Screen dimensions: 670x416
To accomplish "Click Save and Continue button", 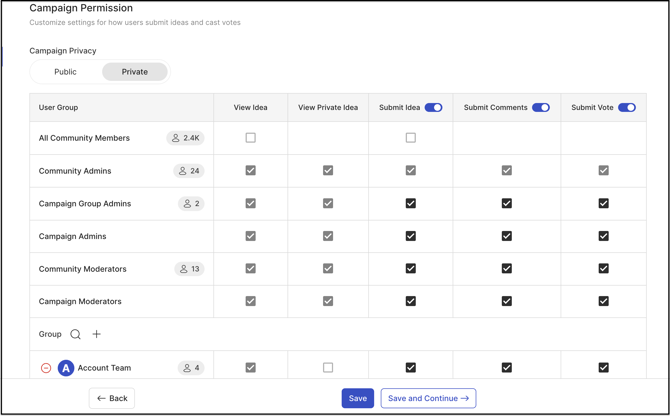I will [x=428, y=398].
